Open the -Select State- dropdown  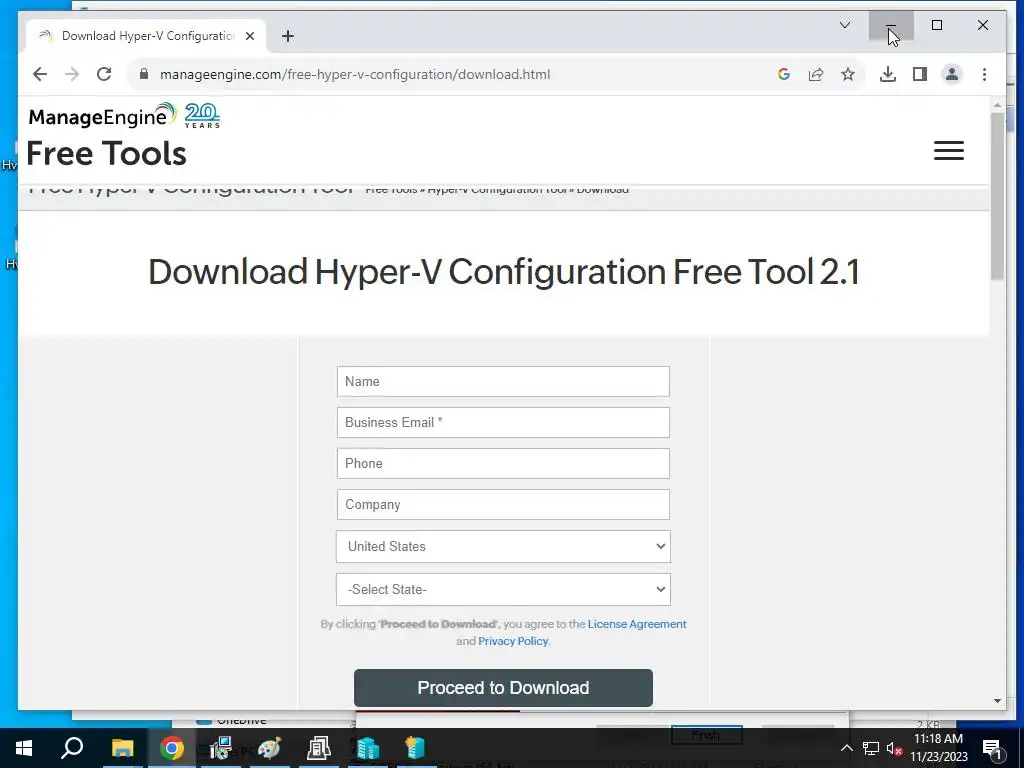click(503, 590)
